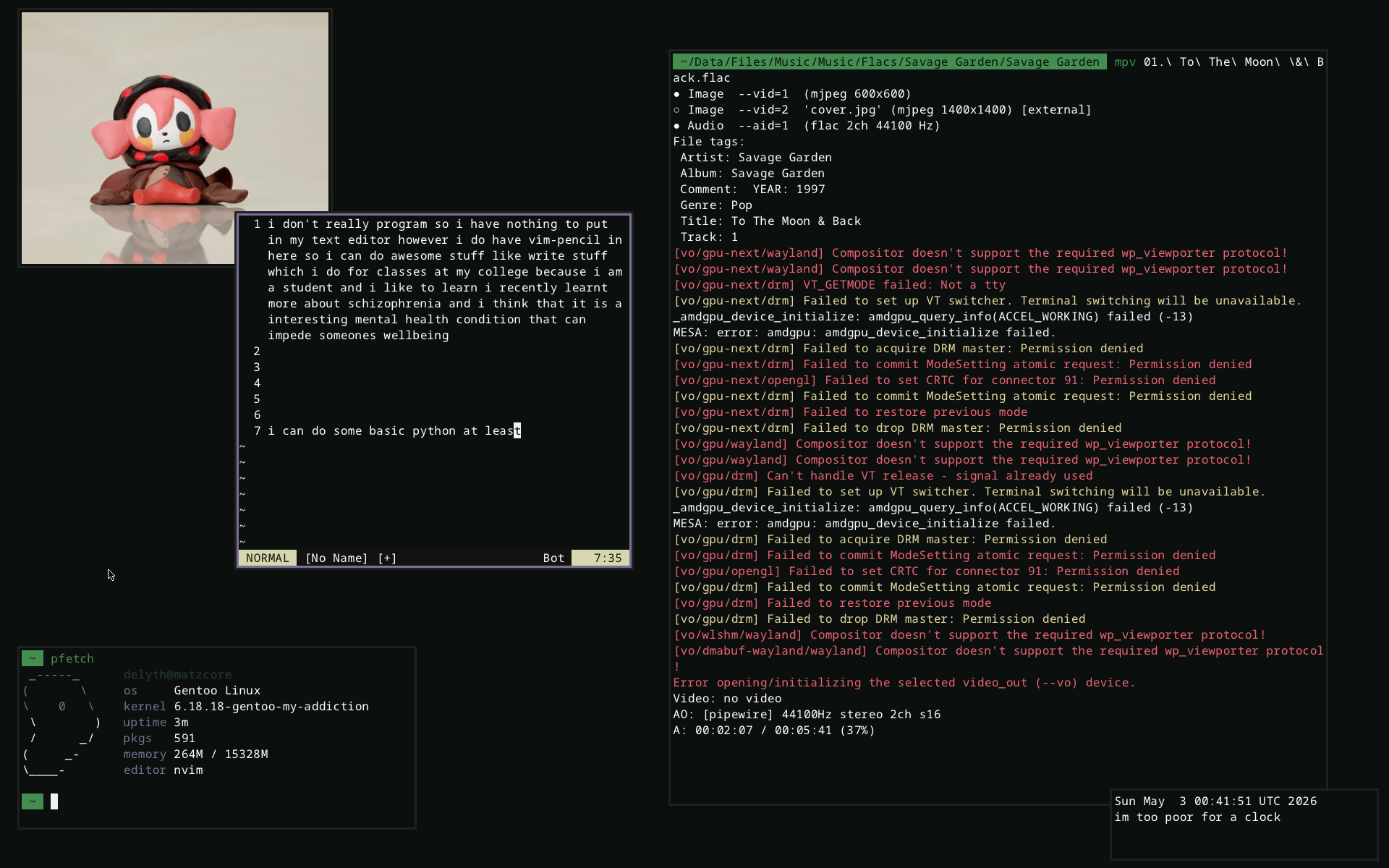Click the 'AO: [pipewire]' audio output line
This screenshot has width=1389, height=868.
(x=807, y=714)
